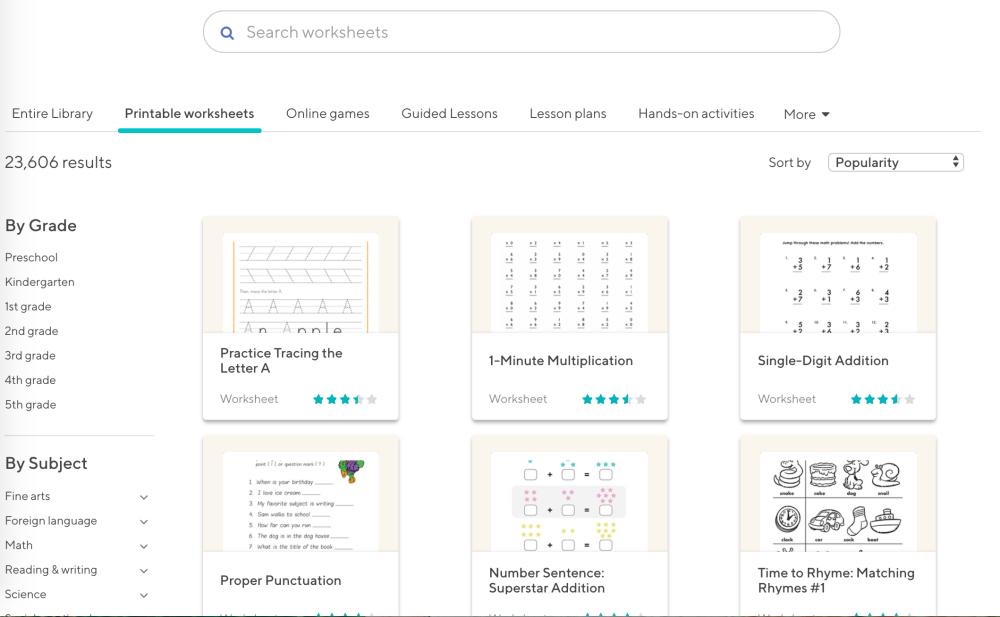Click the magnifying glass search icon

227,33
